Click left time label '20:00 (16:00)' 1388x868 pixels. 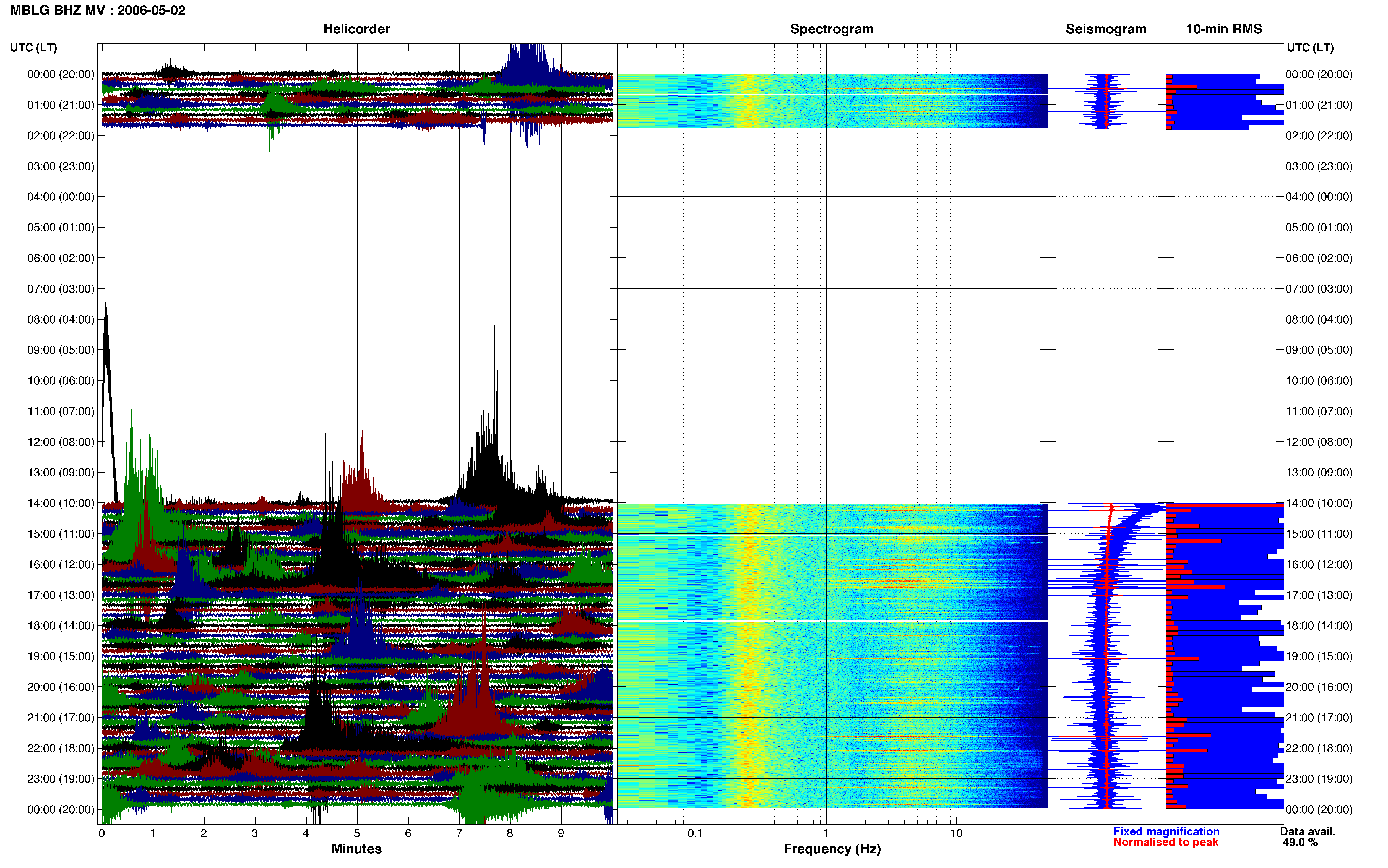click(61, 687)
